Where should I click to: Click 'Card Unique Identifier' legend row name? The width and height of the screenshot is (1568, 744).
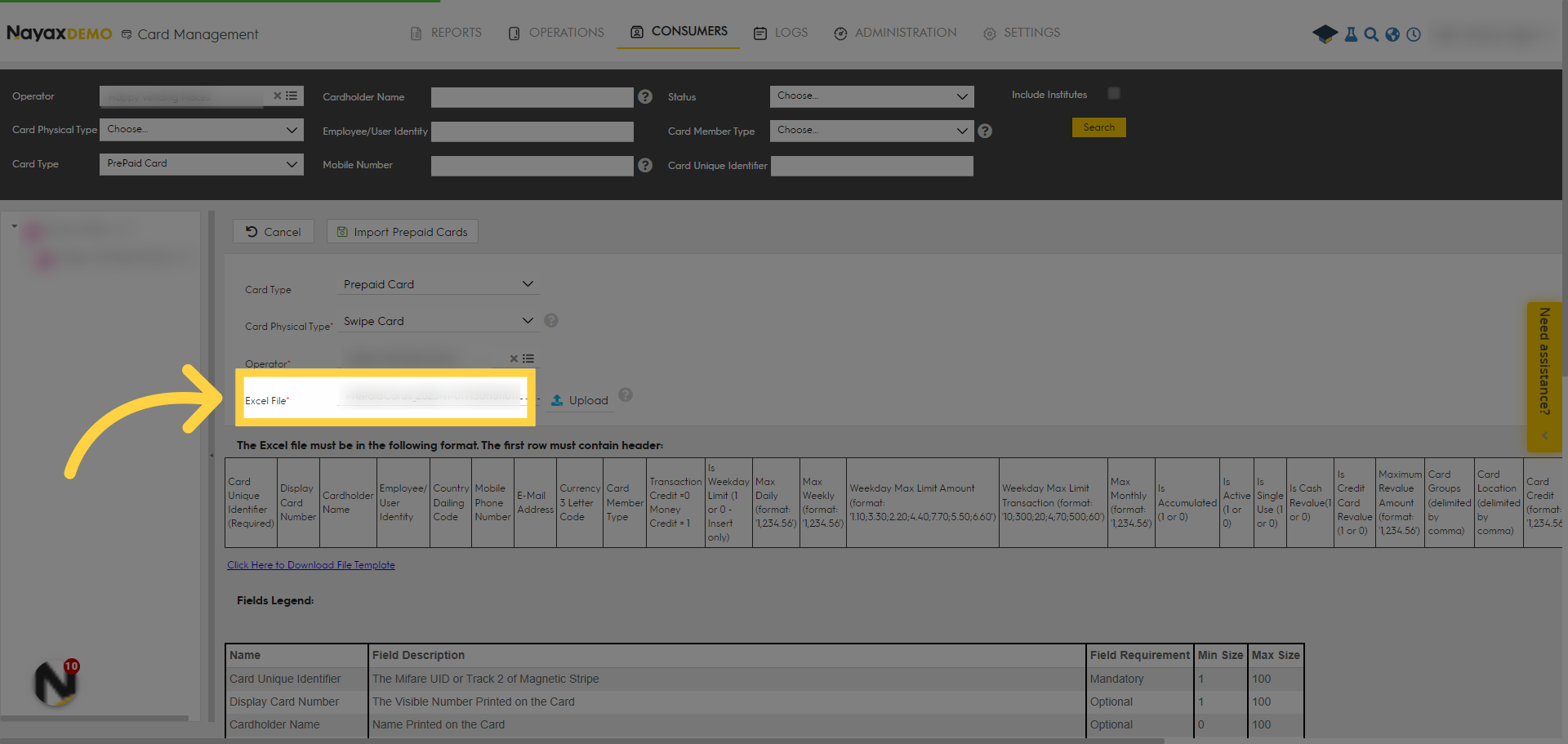tap(285, 679)
